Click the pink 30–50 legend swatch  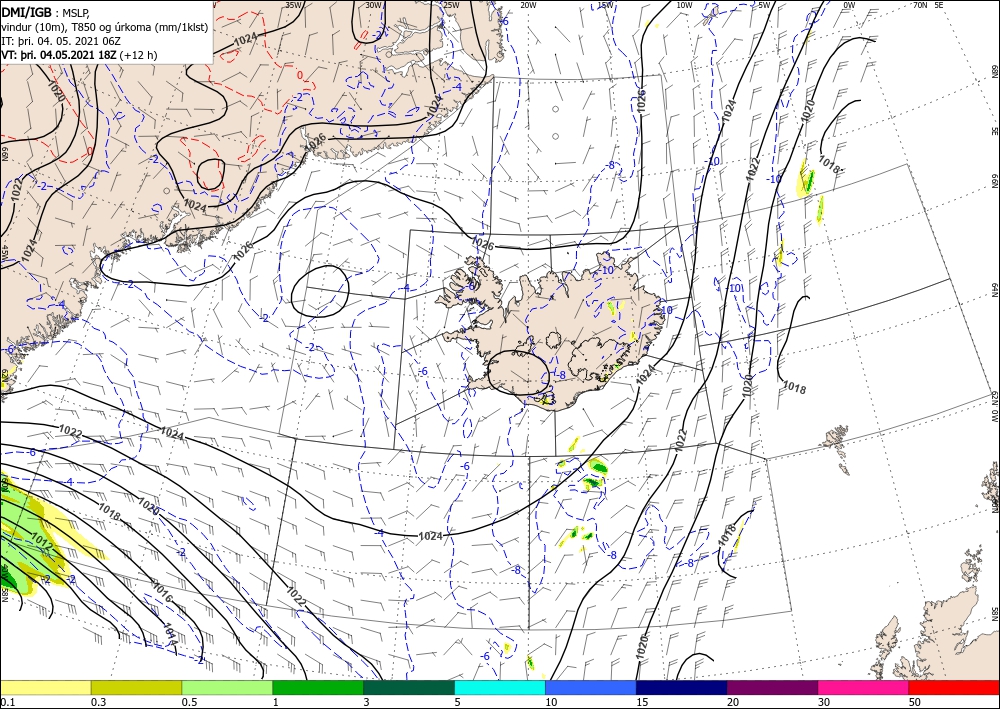point(864,687)
